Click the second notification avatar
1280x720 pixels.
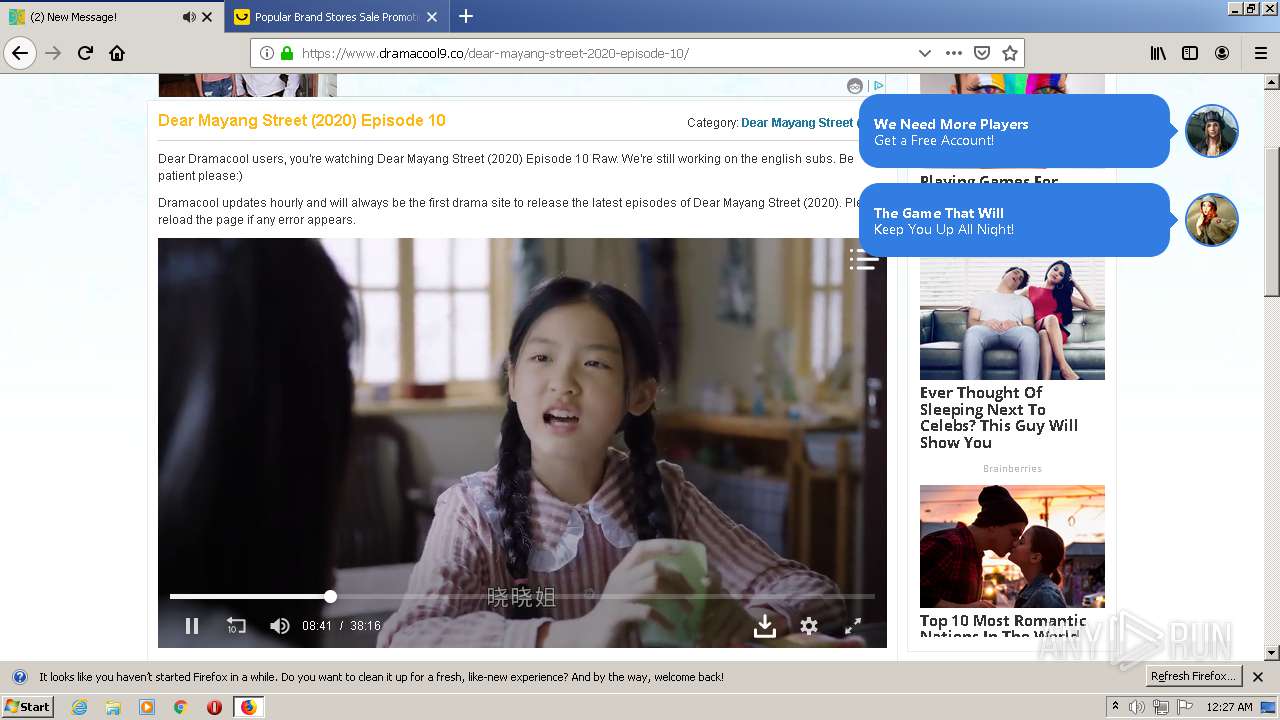click(x=1212, y=220)
